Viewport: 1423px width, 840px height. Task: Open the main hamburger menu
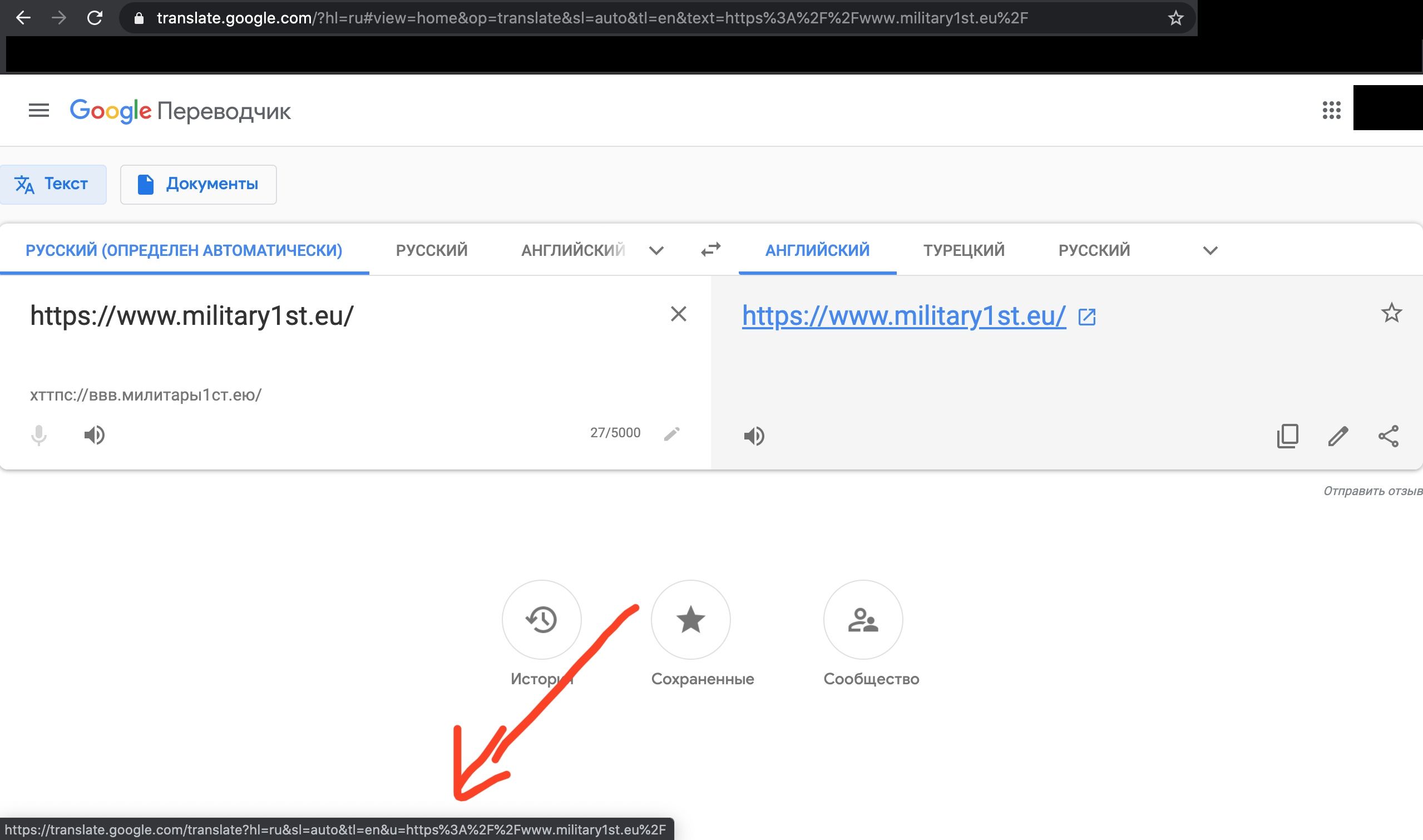[38, 110]
